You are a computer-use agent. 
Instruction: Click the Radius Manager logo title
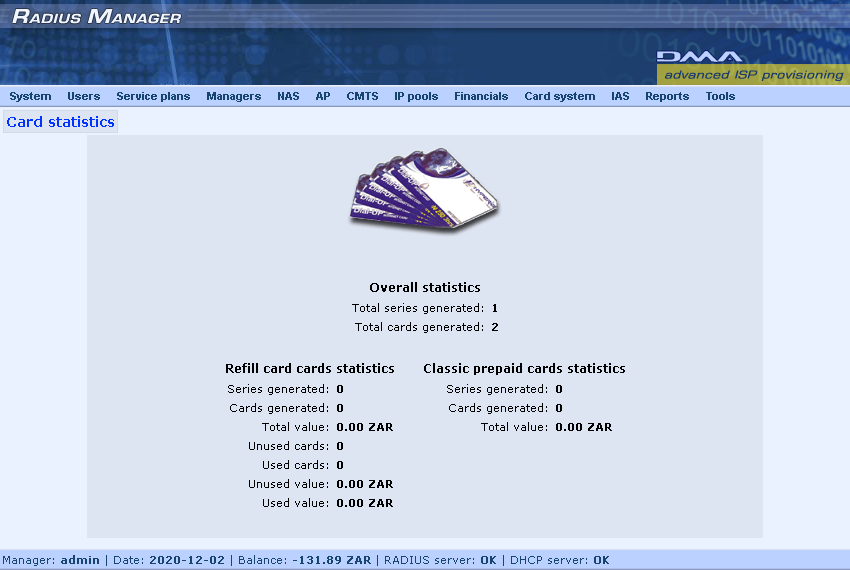pyautogui.click(x=96, y=16)
